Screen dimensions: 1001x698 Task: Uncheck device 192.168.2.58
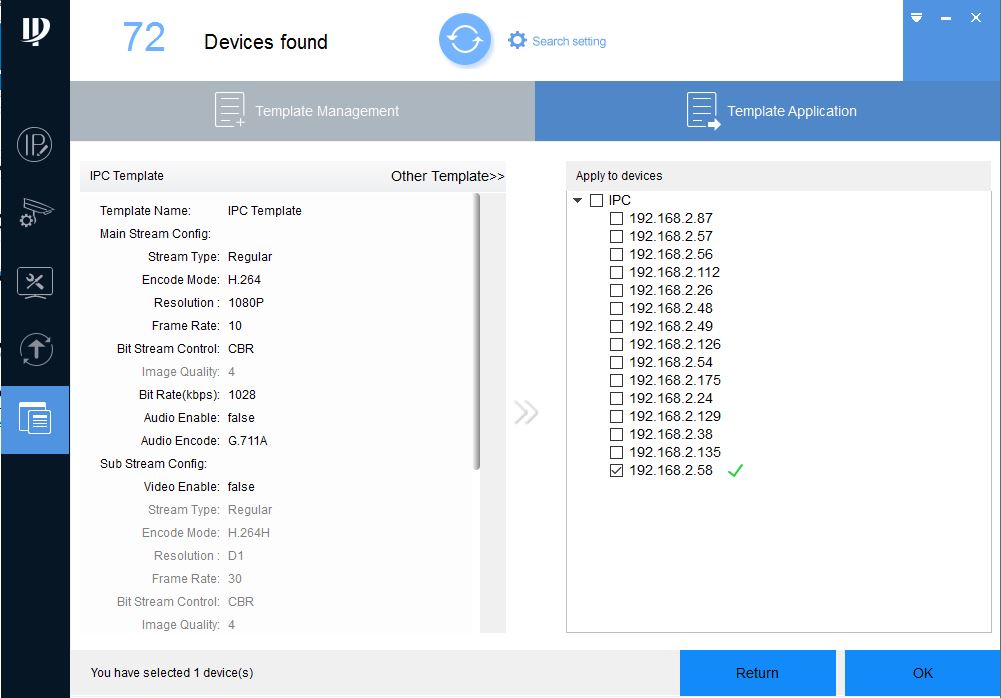[x=617, y=471]
